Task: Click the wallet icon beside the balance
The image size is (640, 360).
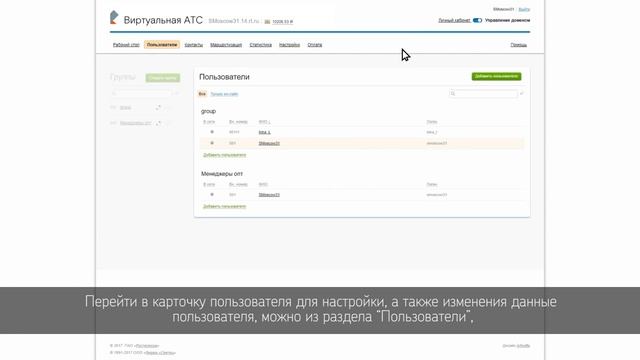Action: [x=267, y=22]
